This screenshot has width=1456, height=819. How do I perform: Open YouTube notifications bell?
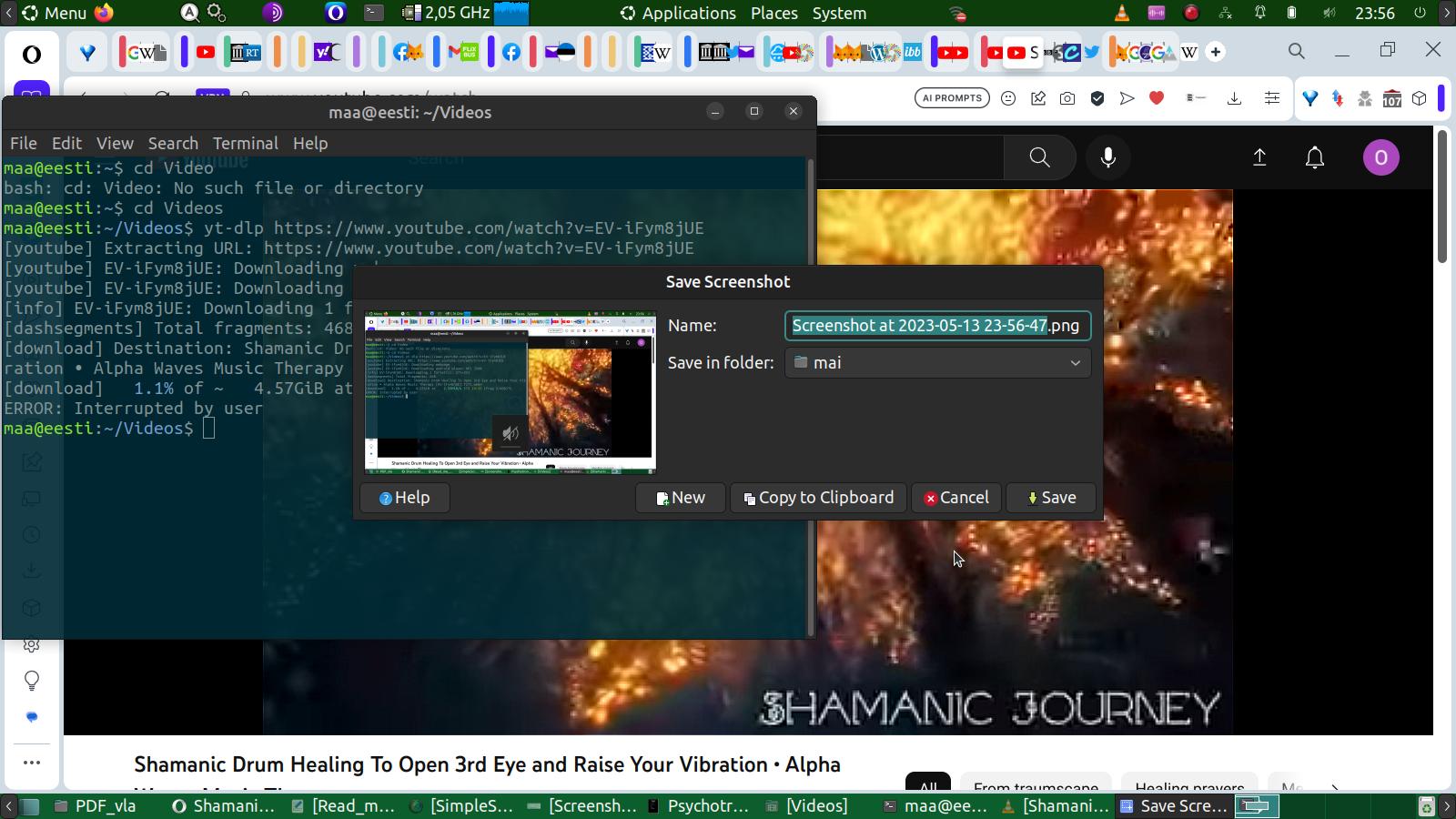[x=1315, y=157]
